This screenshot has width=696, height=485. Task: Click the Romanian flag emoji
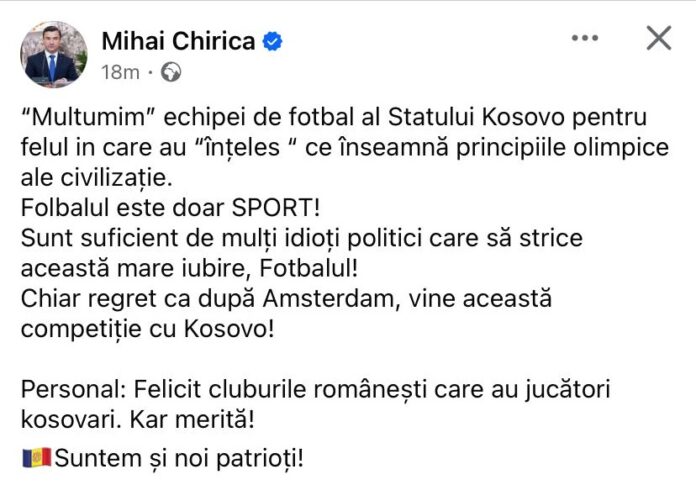point(37,458)
